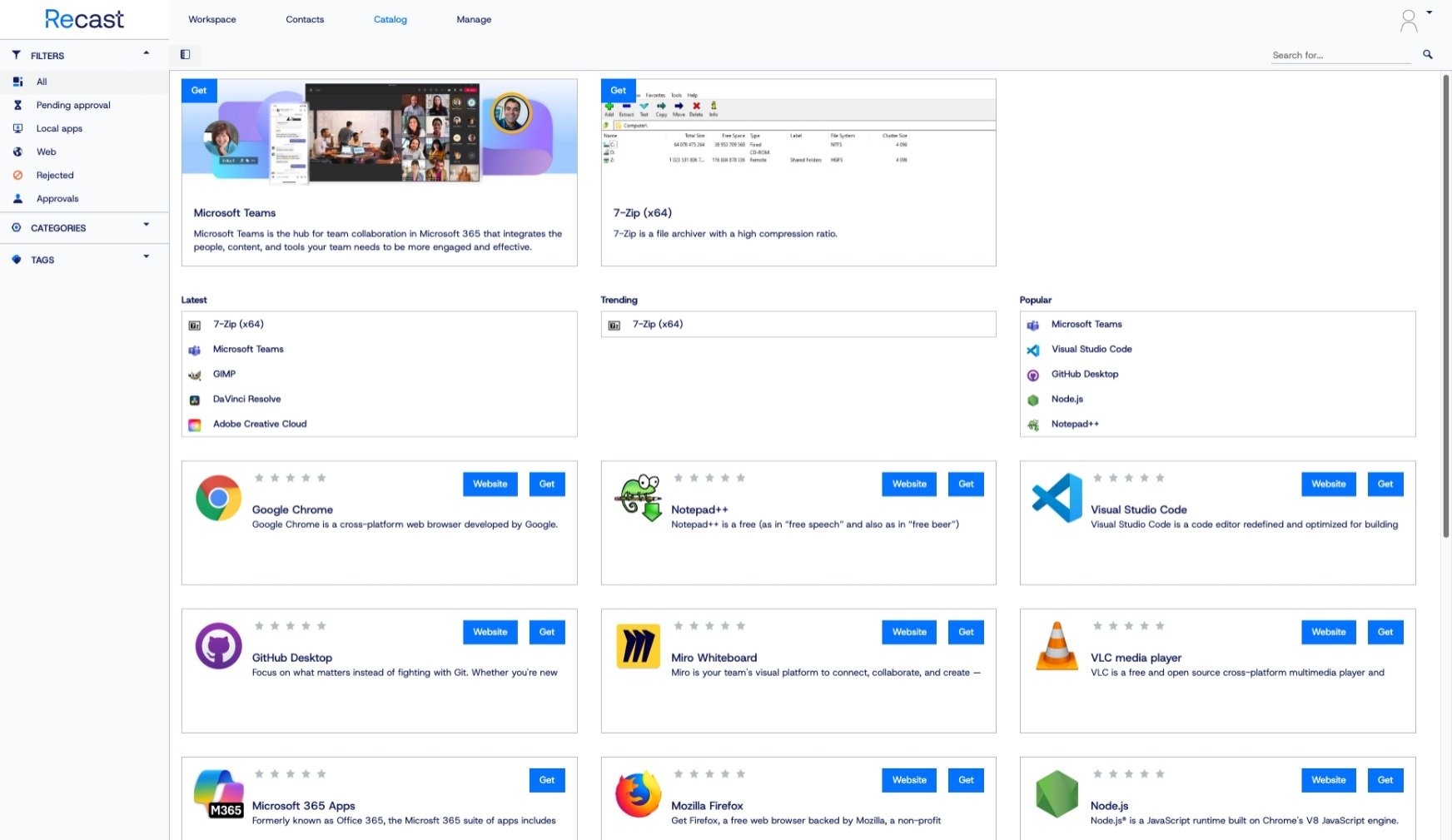The width and height of the screenshot is (1452, 840).
Task: Click the search magnifier icon
Action: 1428,54
